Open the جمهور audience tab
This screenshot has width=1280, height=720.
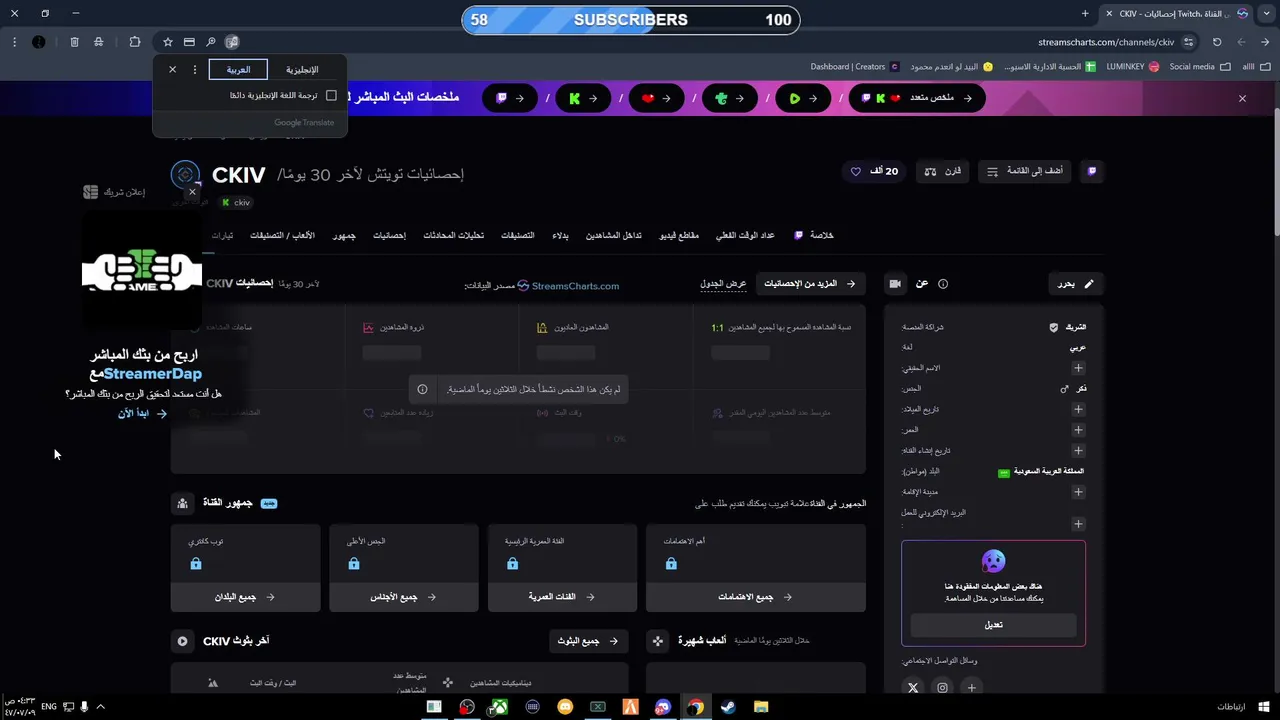pyautogui.click(x=344, y=235)
